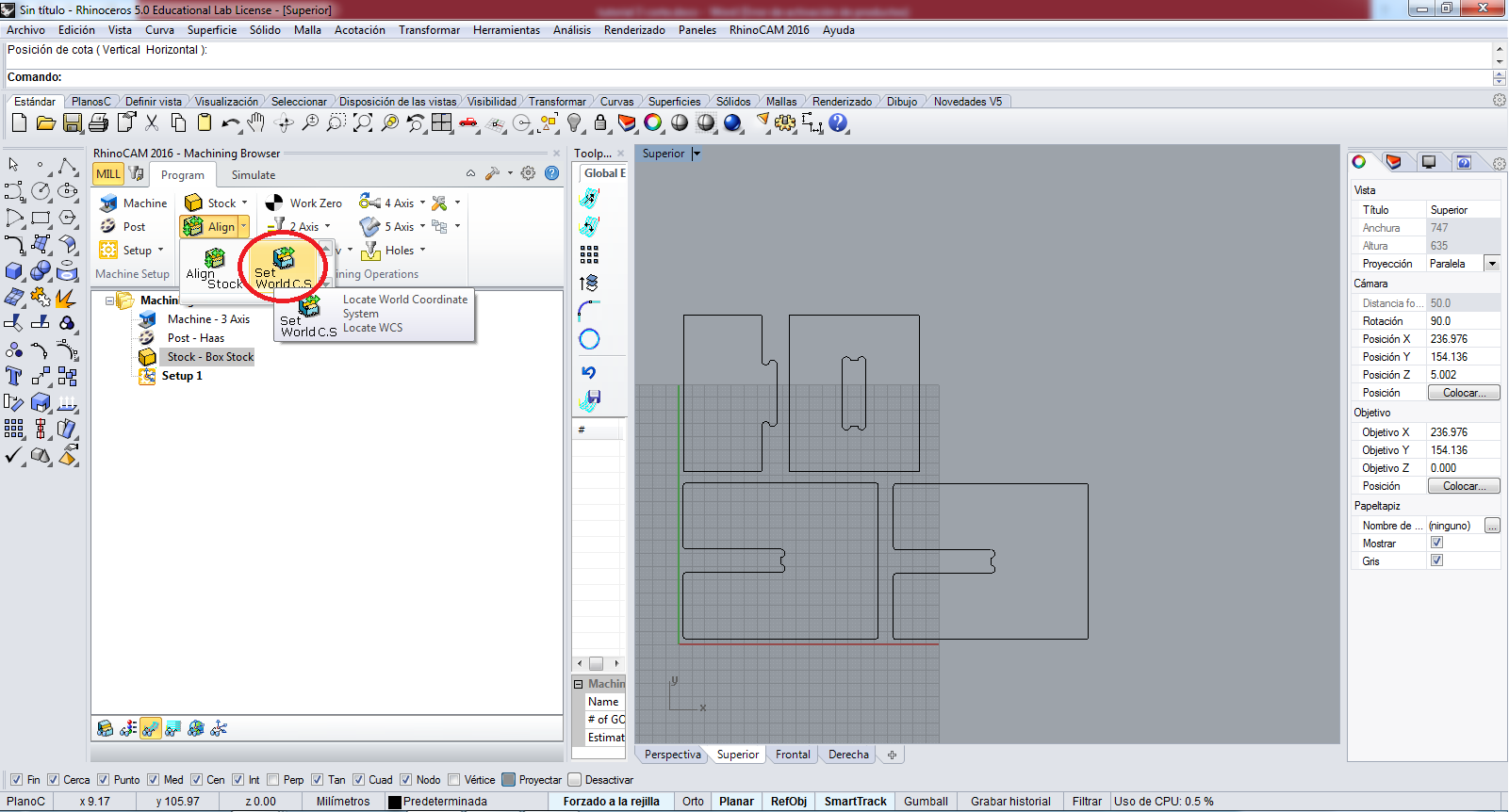Toggle Forzado a la rejilla snap
The width and height of the screenshot is (1509, 812).
[x=611, y=802]
